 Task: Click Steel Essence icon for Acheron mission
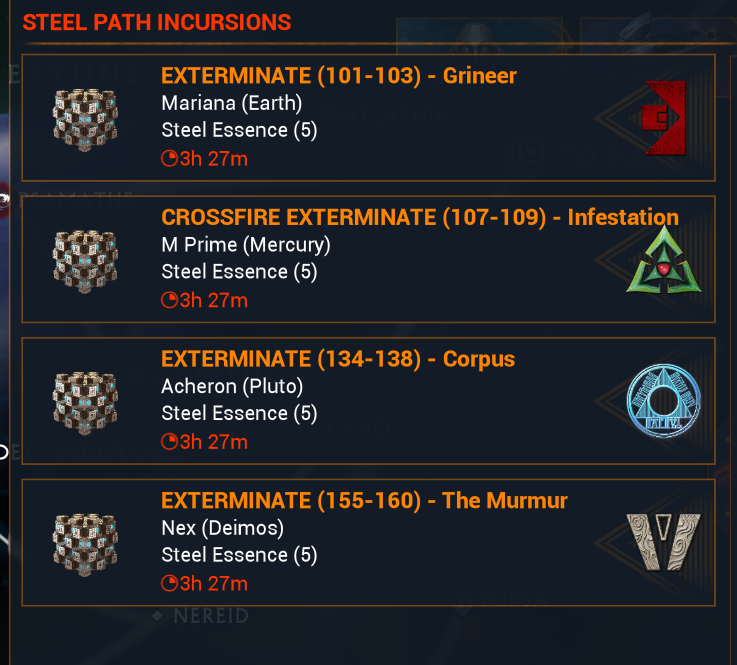(85, 403)
